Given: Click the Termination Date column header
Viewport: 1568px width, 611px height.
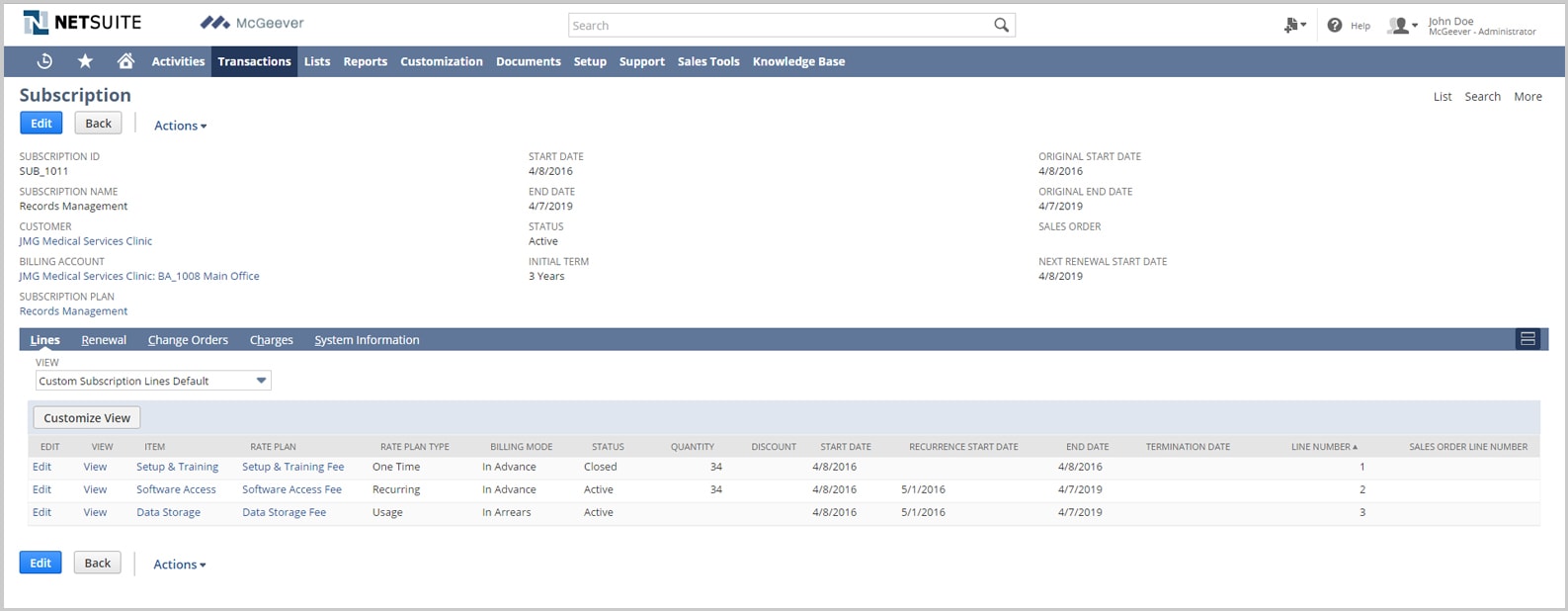Looking at the screenshot, I should [1188, 447].
